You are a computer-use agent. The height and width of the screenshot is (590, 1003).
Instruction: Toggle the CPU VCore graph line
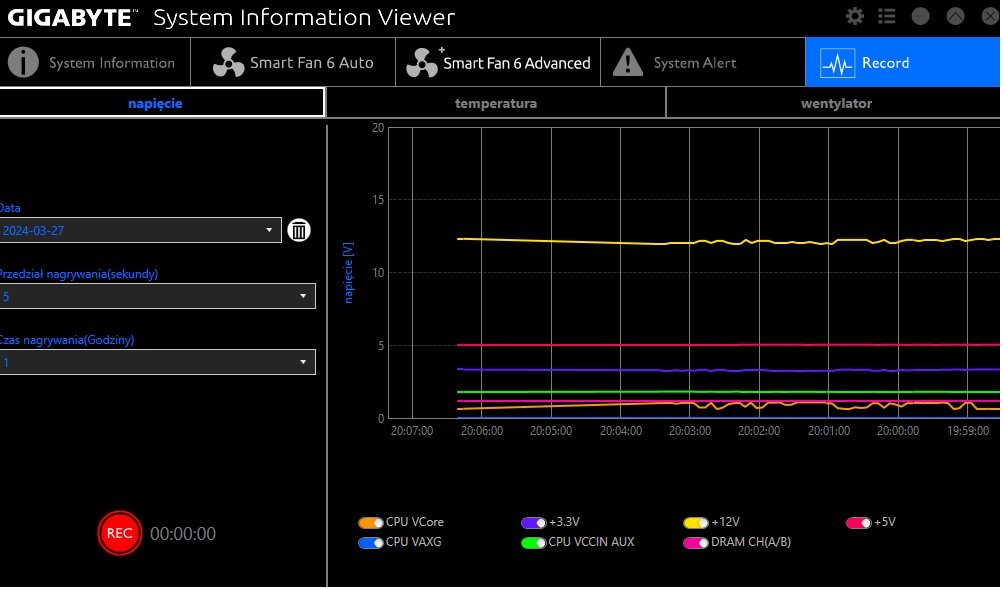pos(370,523)
